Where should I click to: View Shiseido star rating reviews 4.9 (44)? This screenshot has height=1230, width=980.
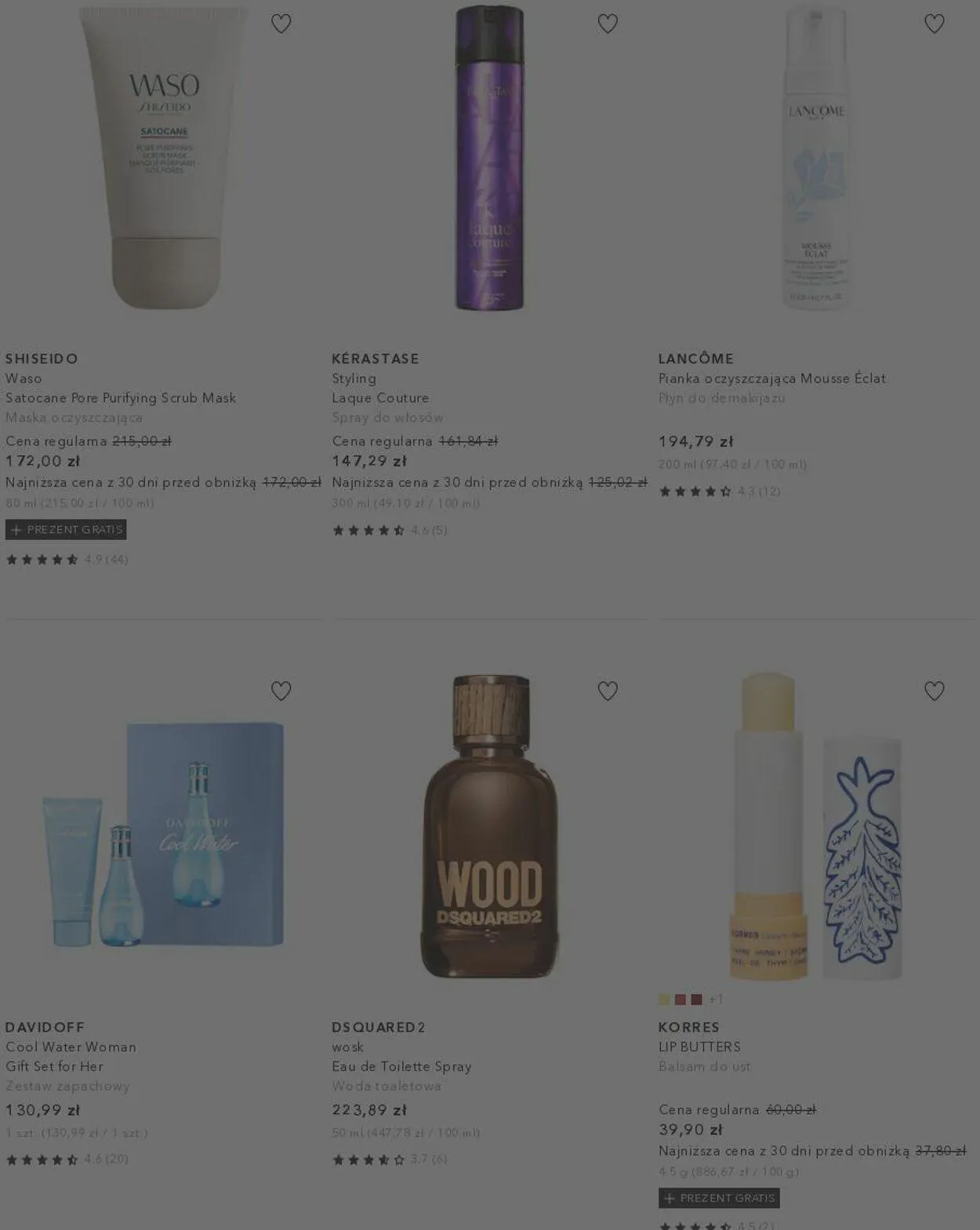[x=67, y=560]
